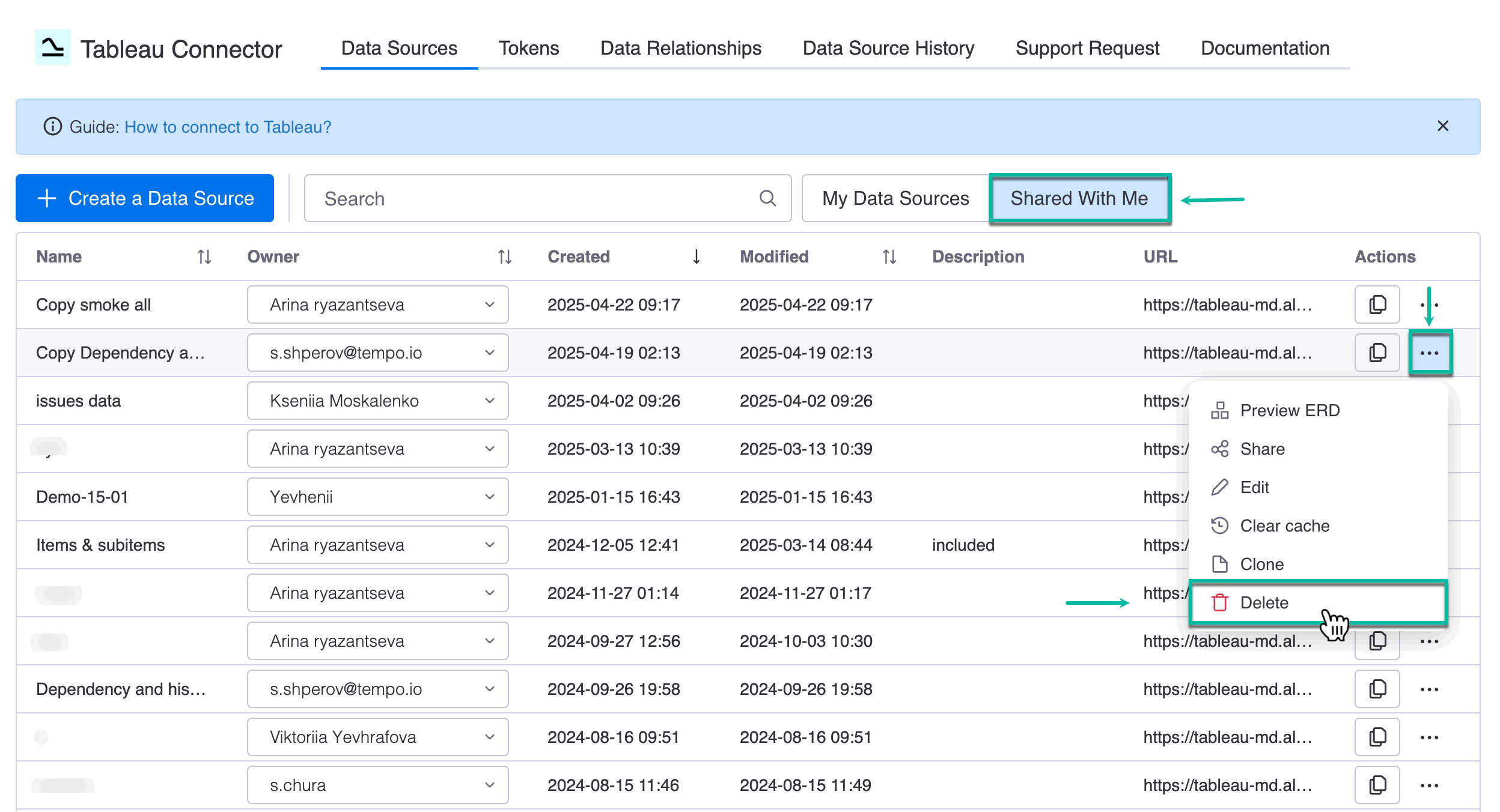This screenshot has height=812, width=1500.
Task: Click the Clear cache clock icon
Action: (1220, 526)
